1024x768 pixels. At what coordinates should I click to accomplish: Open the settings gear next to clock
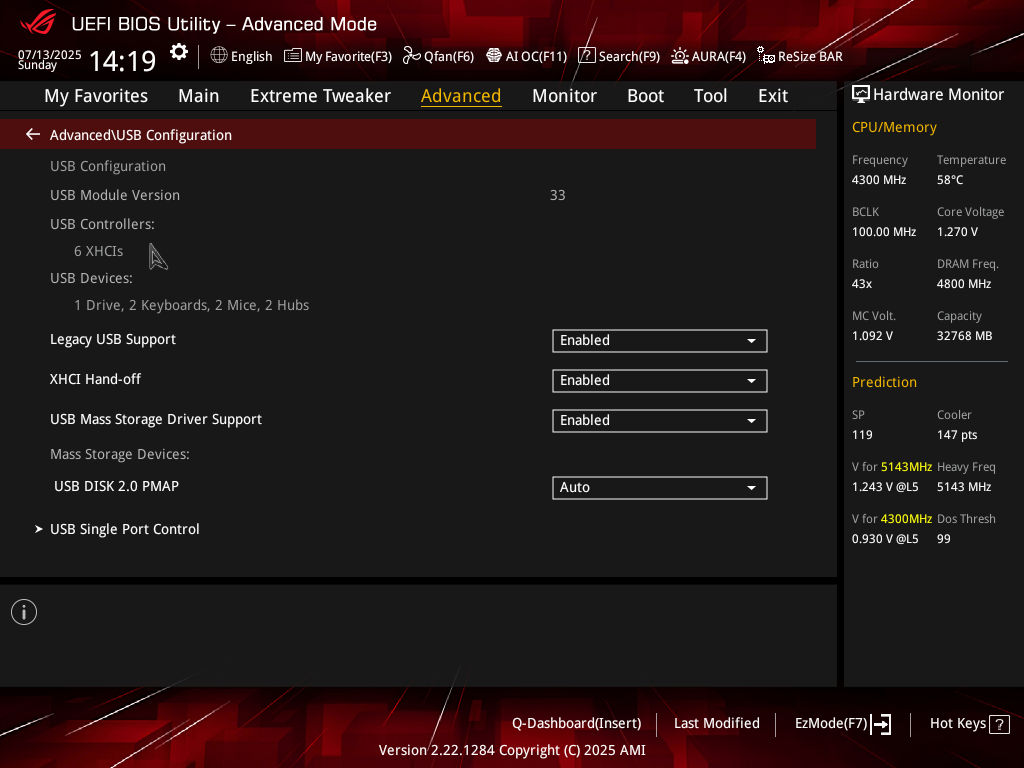[179, 52]
